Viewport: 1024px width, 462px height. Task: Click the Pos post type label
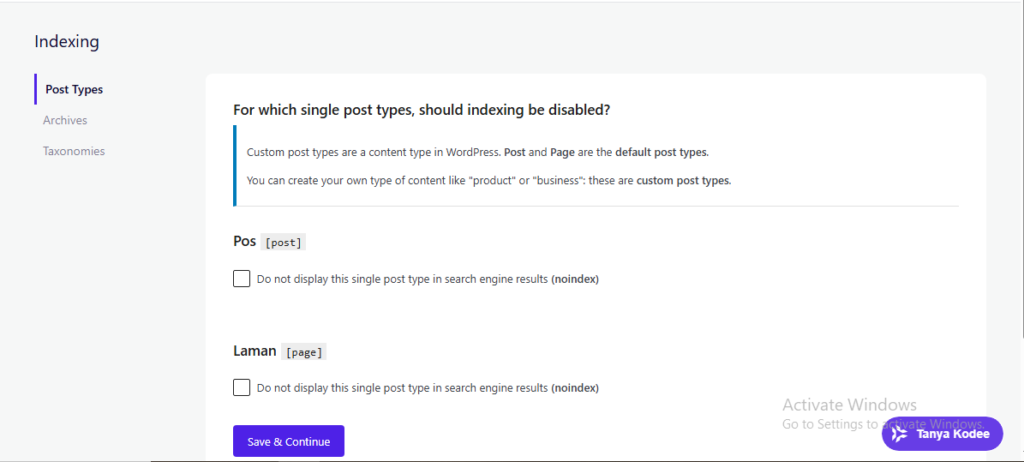[244, 241]
